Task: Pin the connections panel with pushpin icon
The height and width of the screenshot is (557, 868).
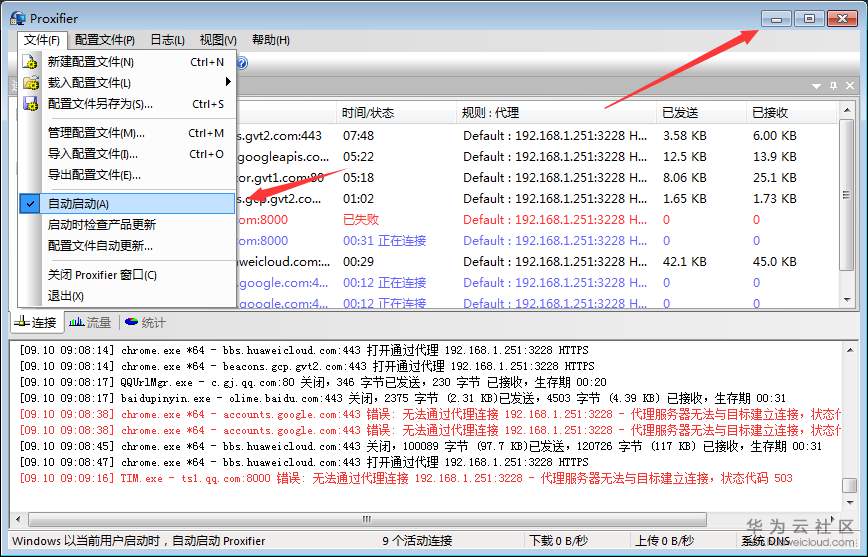Action: pyautogui.click(x=833, y=86)
